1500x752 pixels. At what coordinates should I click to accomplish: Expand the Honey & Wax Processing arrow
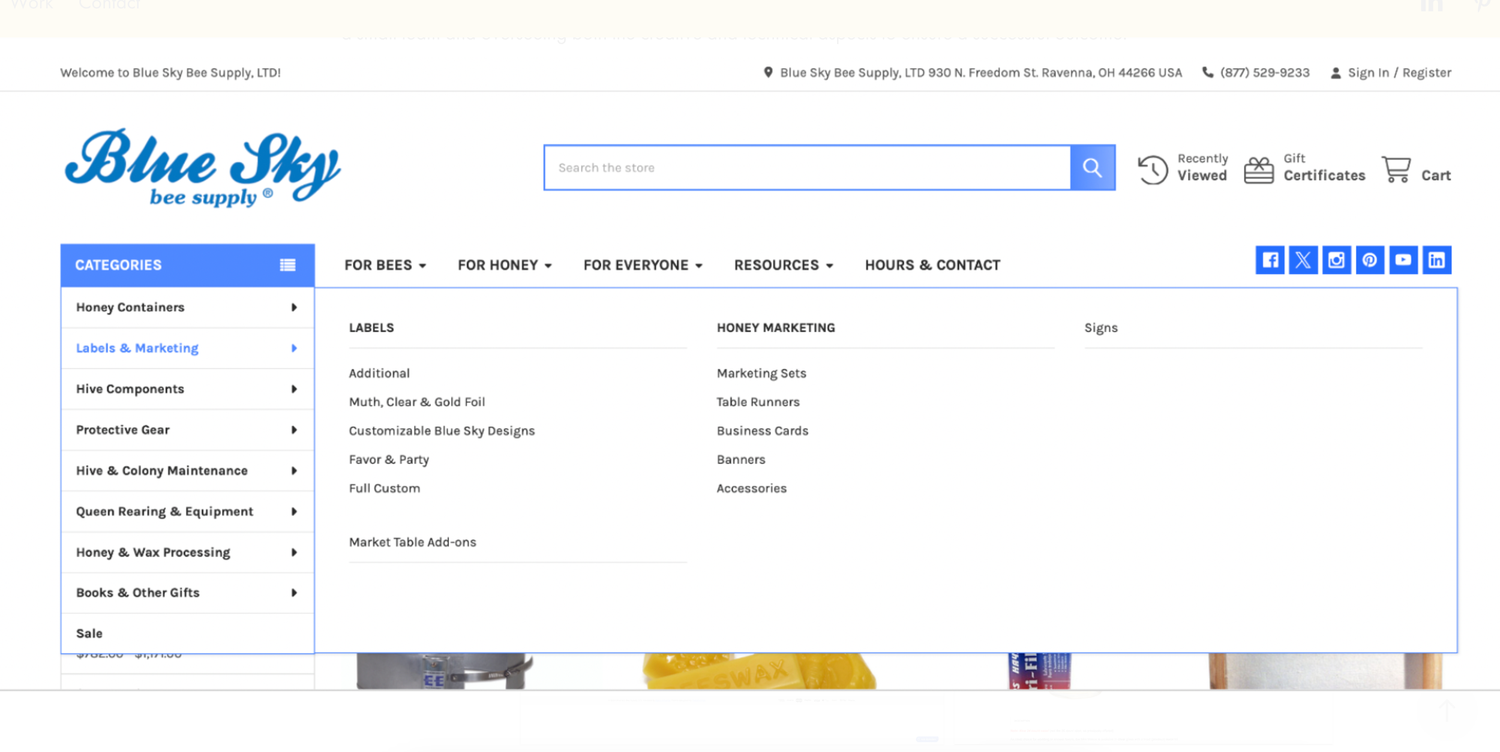coord(294,552)
